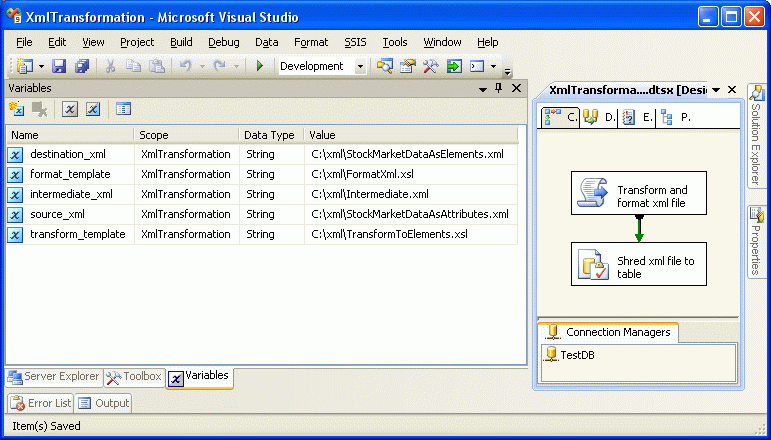This screenshot has width=771, height=440.
Task: Switch to the Toolbox tab
Action: coord(134,377)
